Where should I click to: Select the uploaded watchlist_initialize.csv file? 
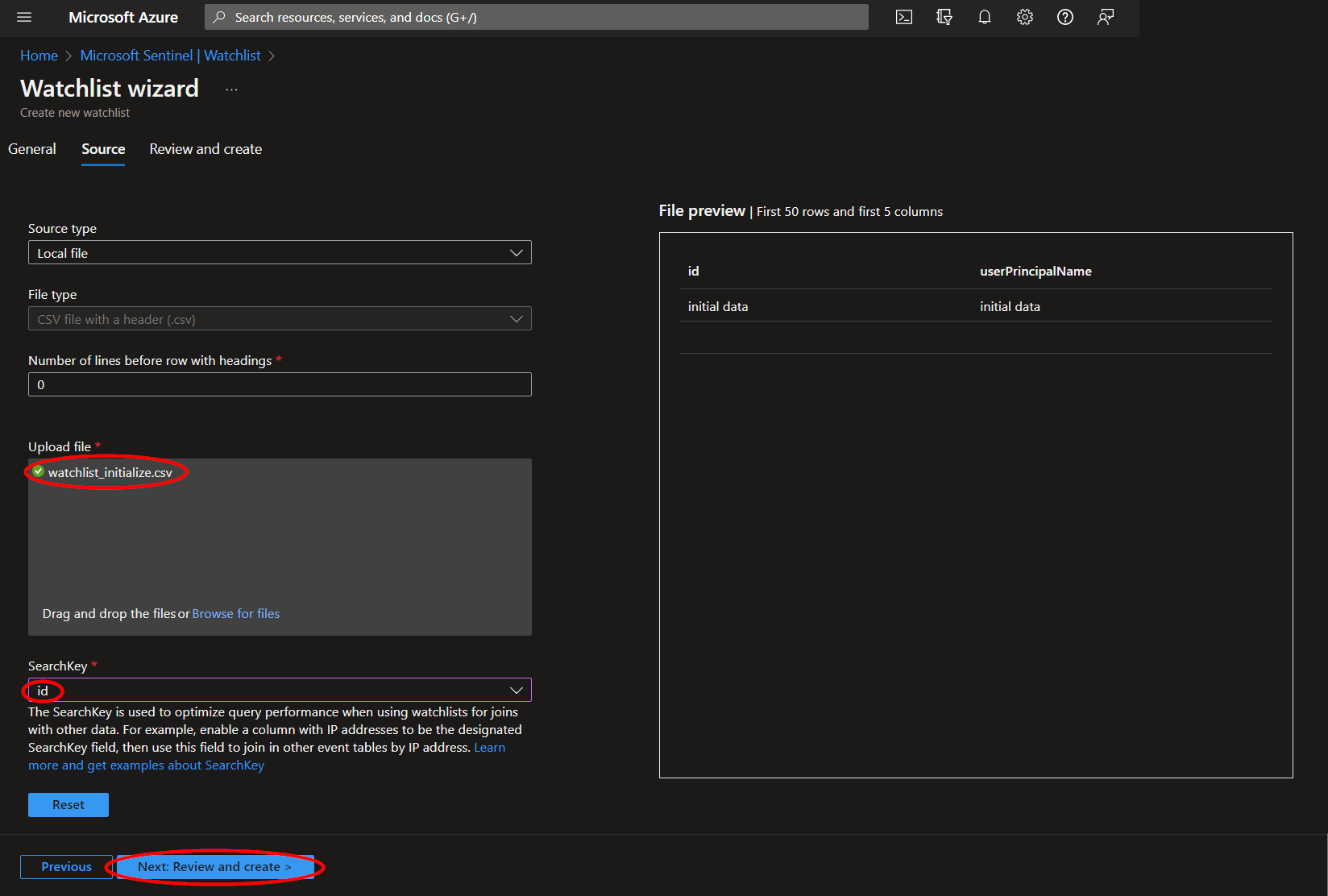point(110,472)
